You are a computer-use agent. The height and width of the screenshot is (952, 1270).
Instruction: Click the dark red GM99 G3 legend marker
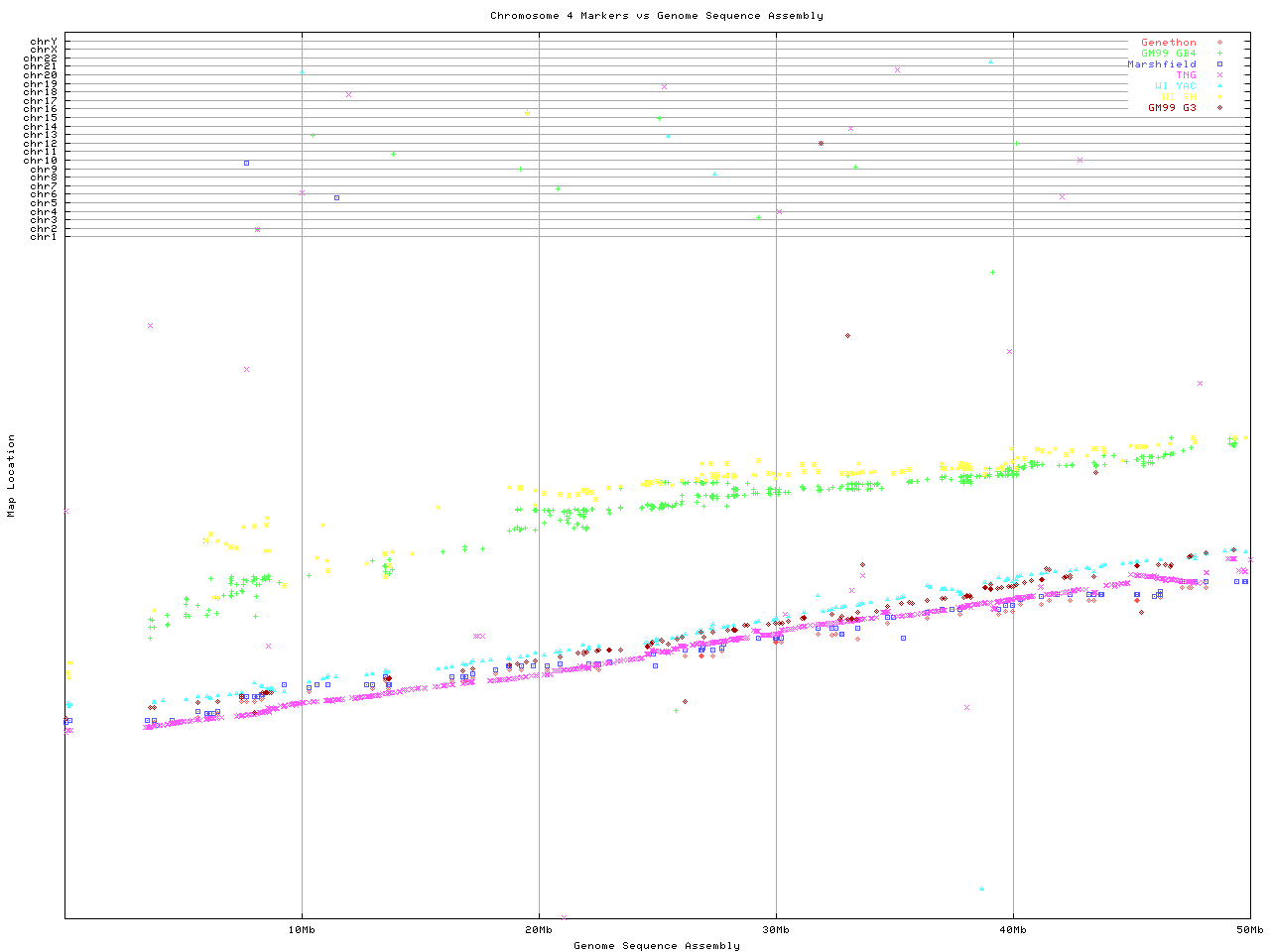[x=1219, y=108]
